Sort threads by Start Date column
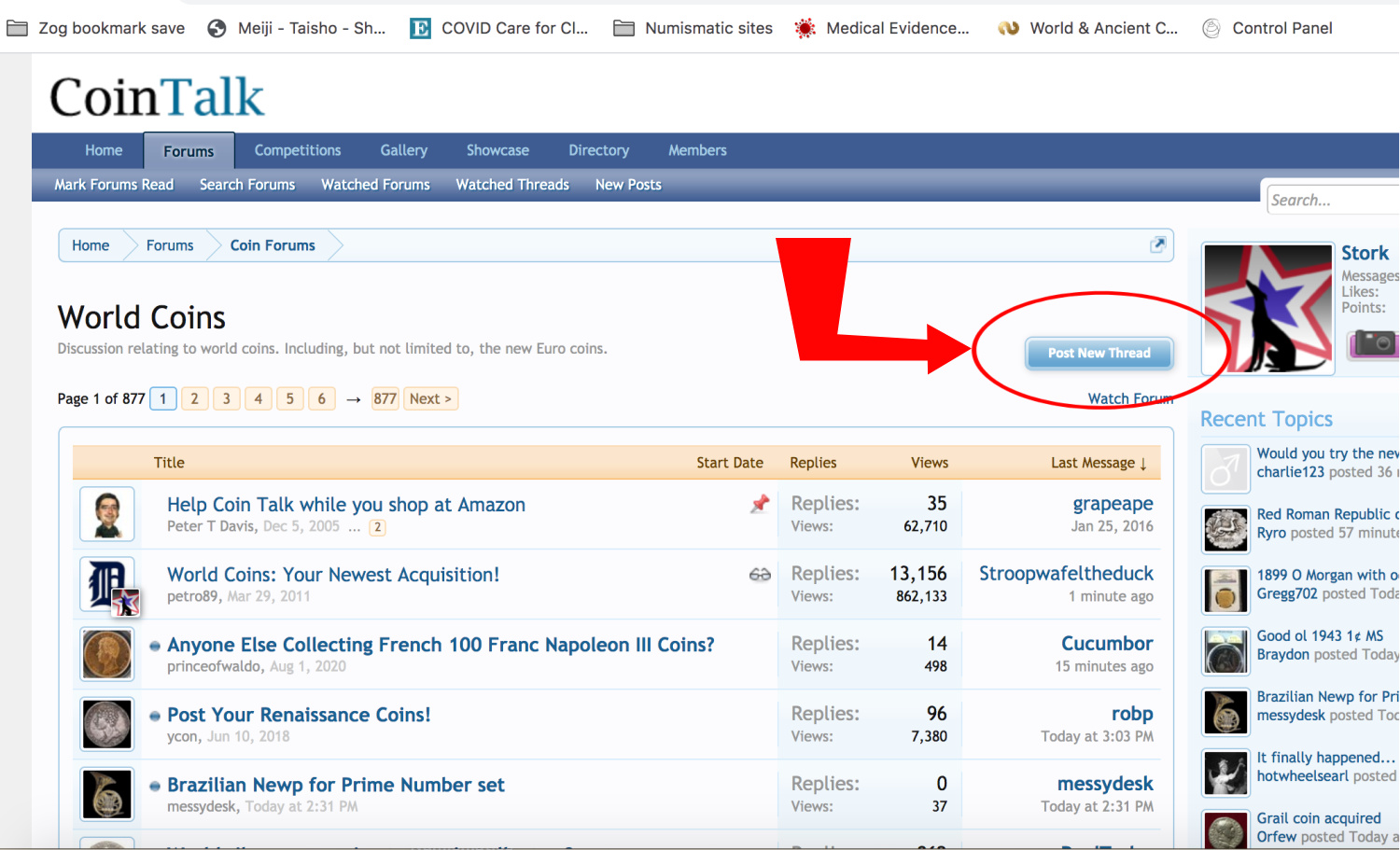This screenshot has width=1400, height=850. click(x=729, y=463)
